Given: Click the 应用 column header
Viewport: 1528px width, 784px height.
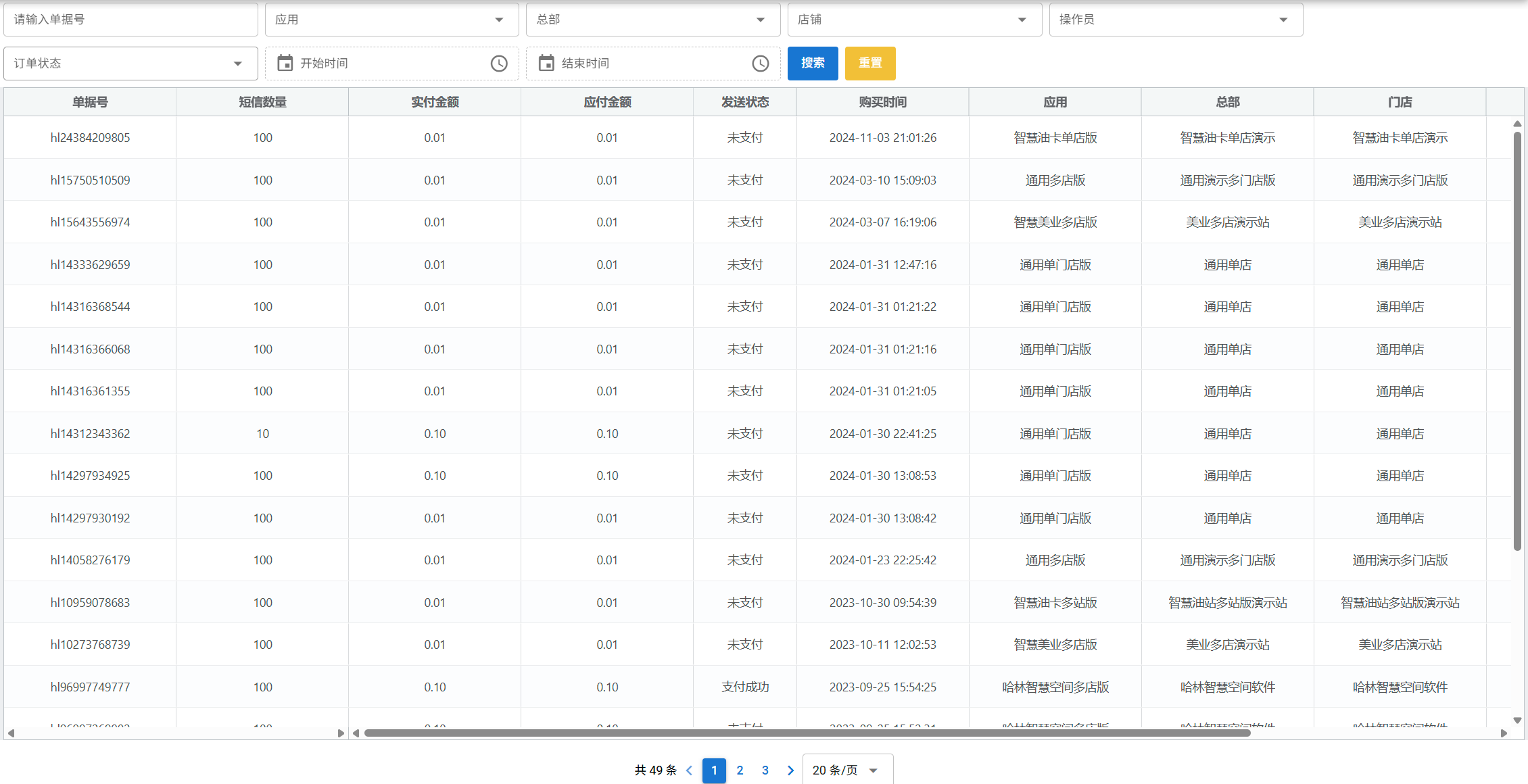Looking at the screenshot, I should pos(1055,102).
